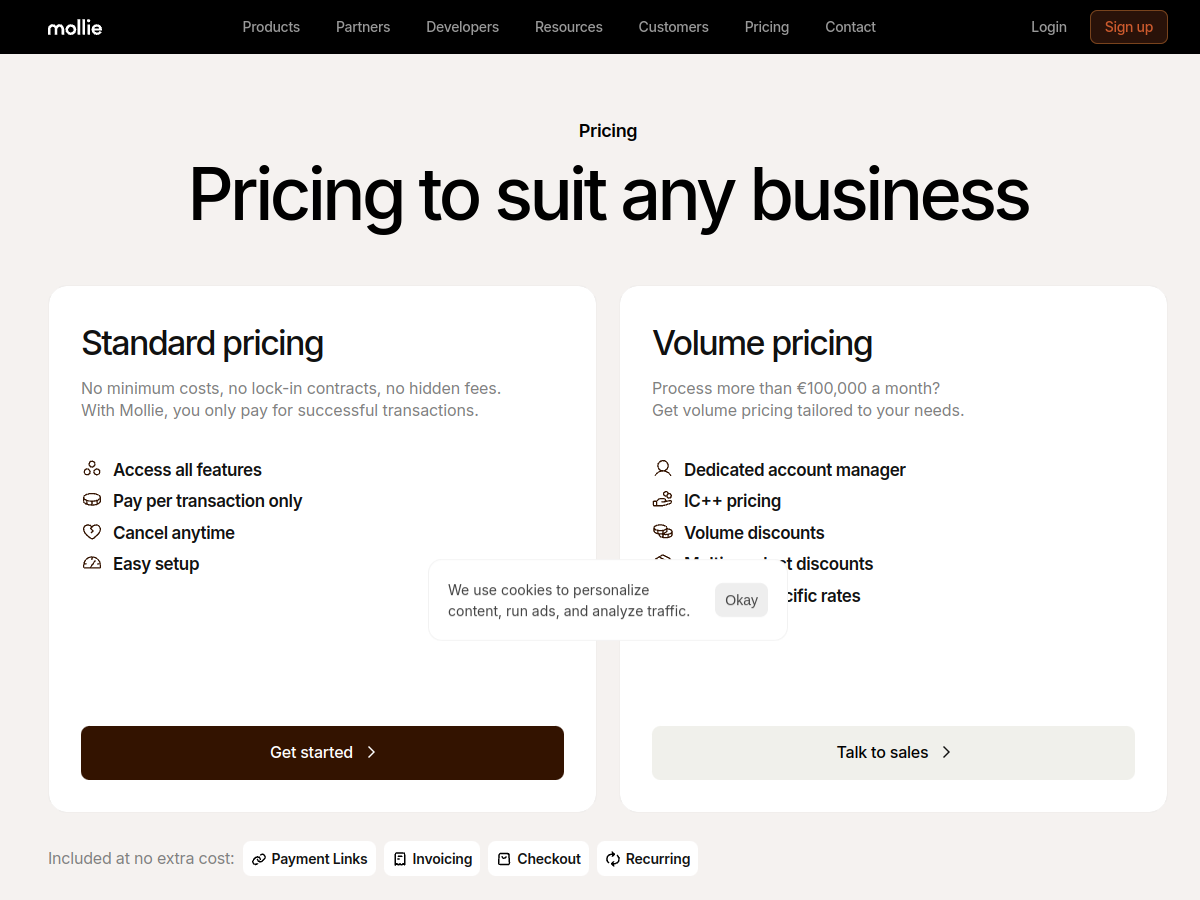Click the Sign up button

(1128, 27)
